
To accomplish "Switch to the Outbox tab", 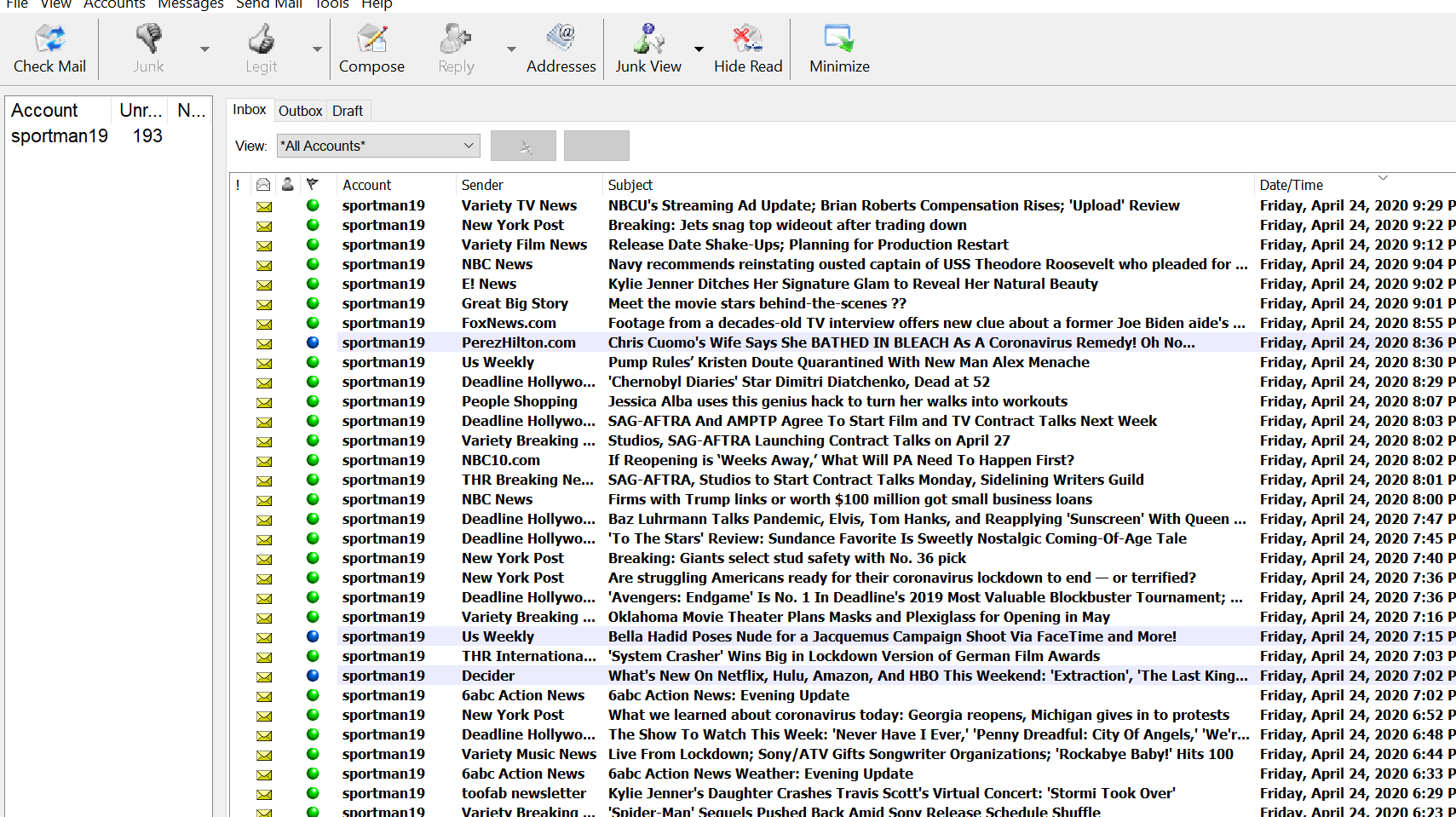I will click(300, 111).
